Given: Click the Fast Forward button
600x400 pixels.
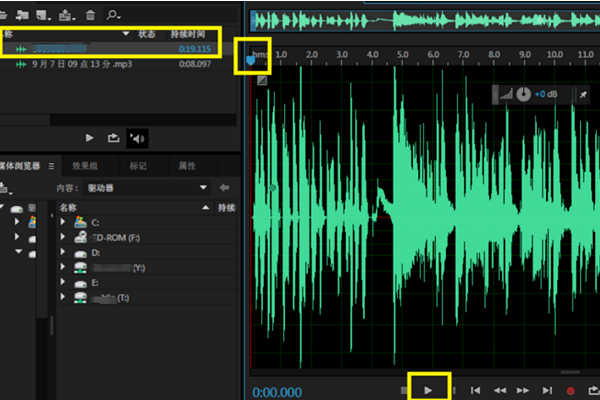Looking at the screenshot, I should coord(523,390).
